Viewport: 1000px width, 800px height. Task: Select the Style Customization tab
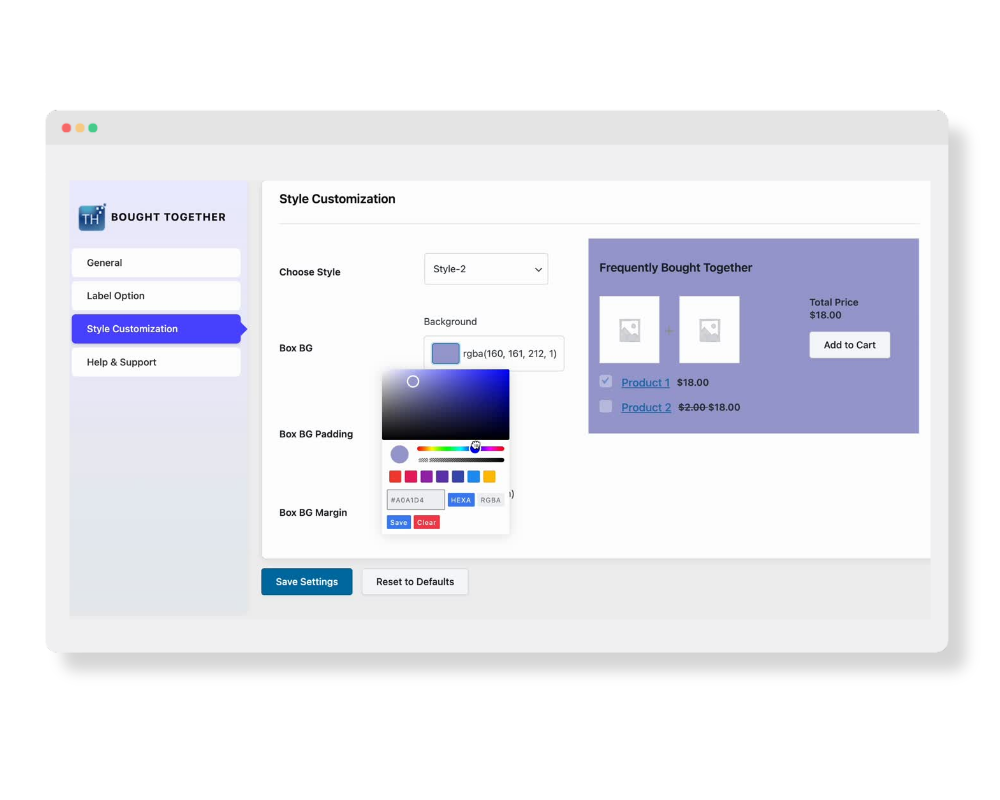pos(156,329)
